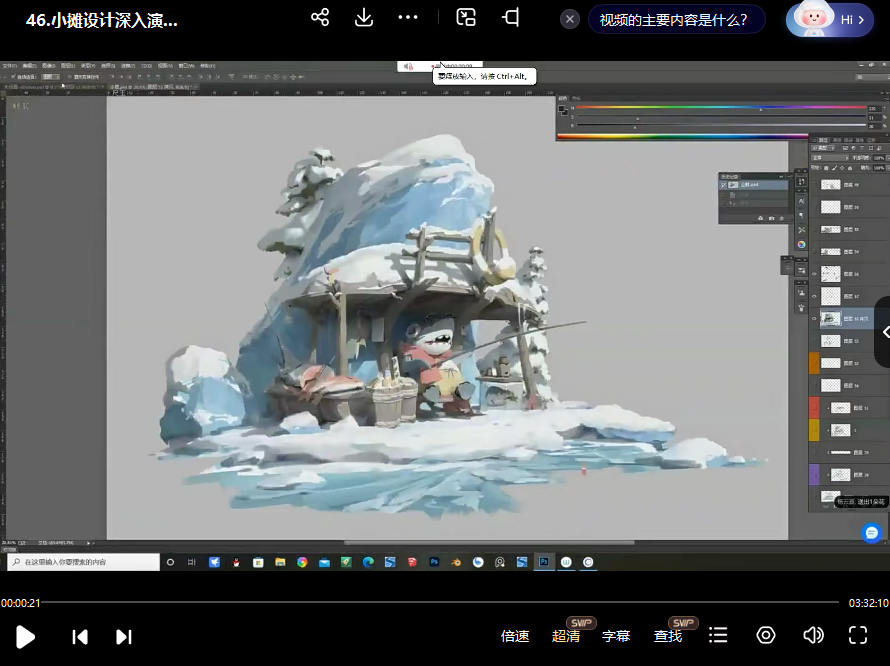Open the 倍速 playback speed menu
The image size is (890, 666).
pos(515,636)
